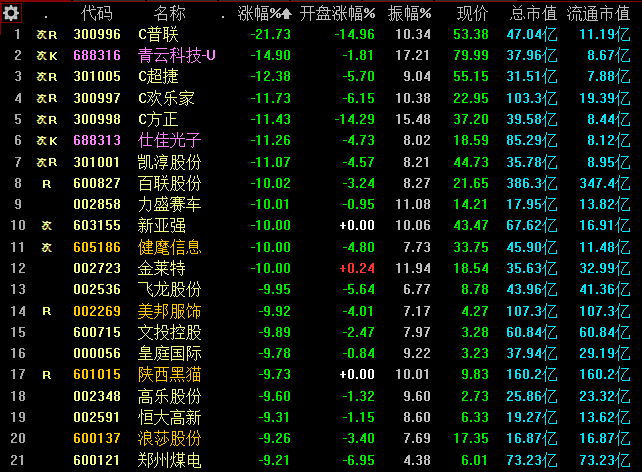
Task: Click the marker icon for 新亚强
Action: 47,226
